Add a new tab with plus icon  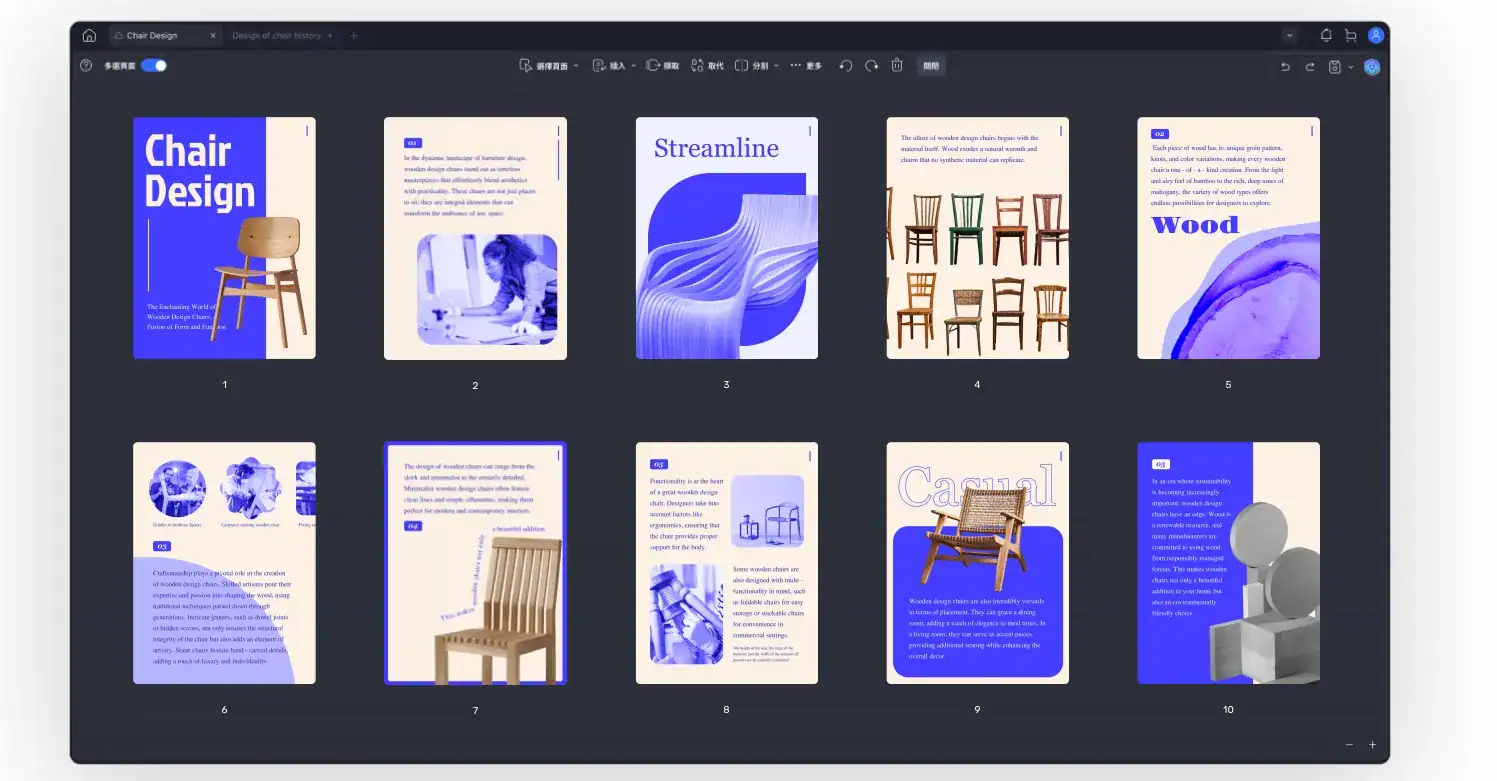(353, 36)
